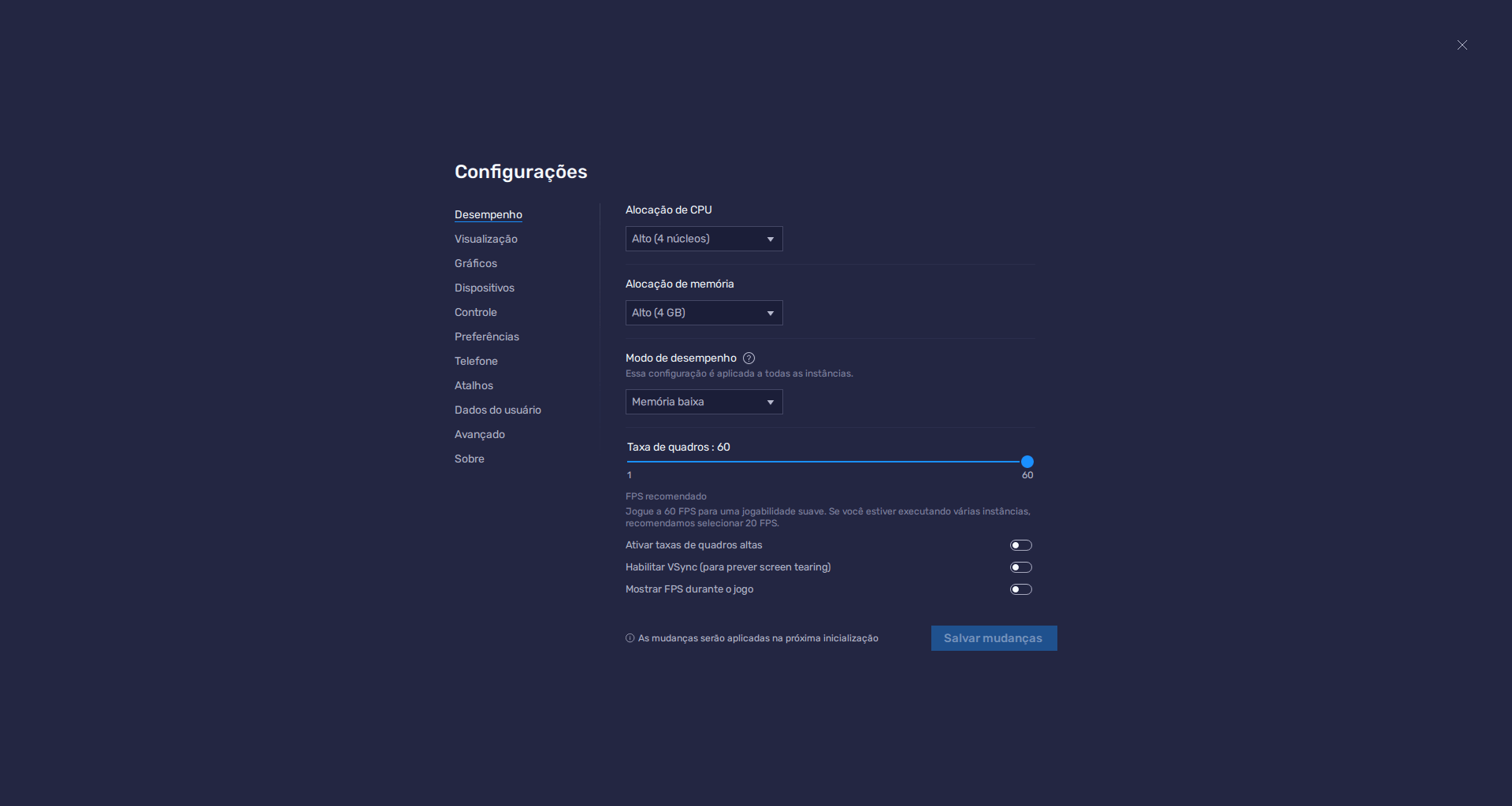Open the Modo de desempenho dropdown
The width and height of the screenshot is (1512, 806).
point(704,402)
